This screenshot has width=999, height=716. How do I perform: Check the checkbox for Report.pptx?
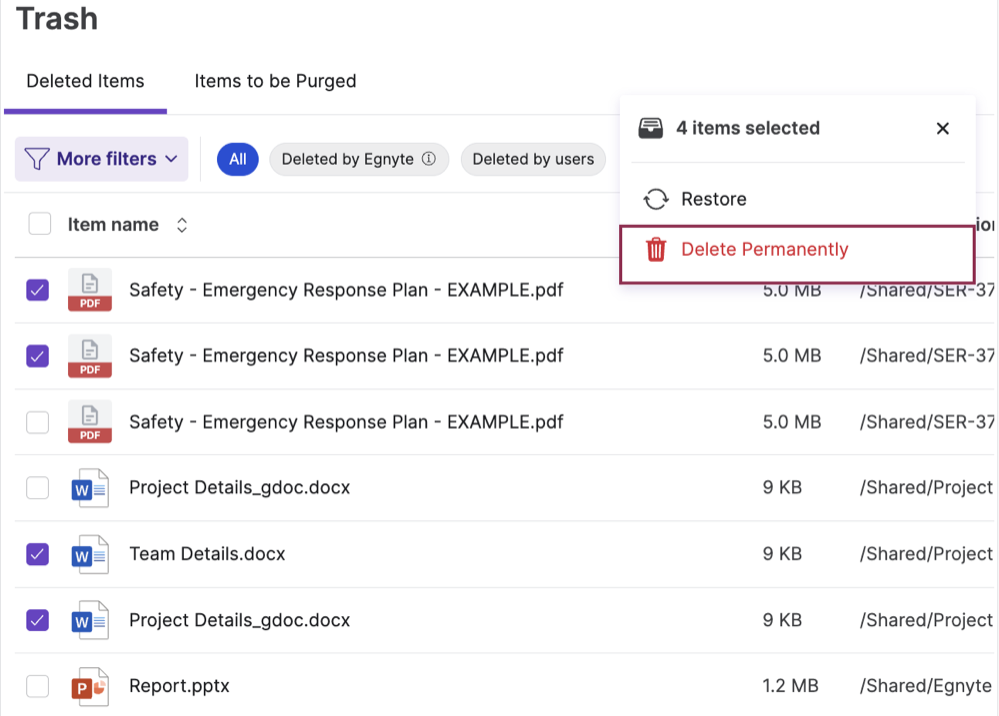point(37,686)
